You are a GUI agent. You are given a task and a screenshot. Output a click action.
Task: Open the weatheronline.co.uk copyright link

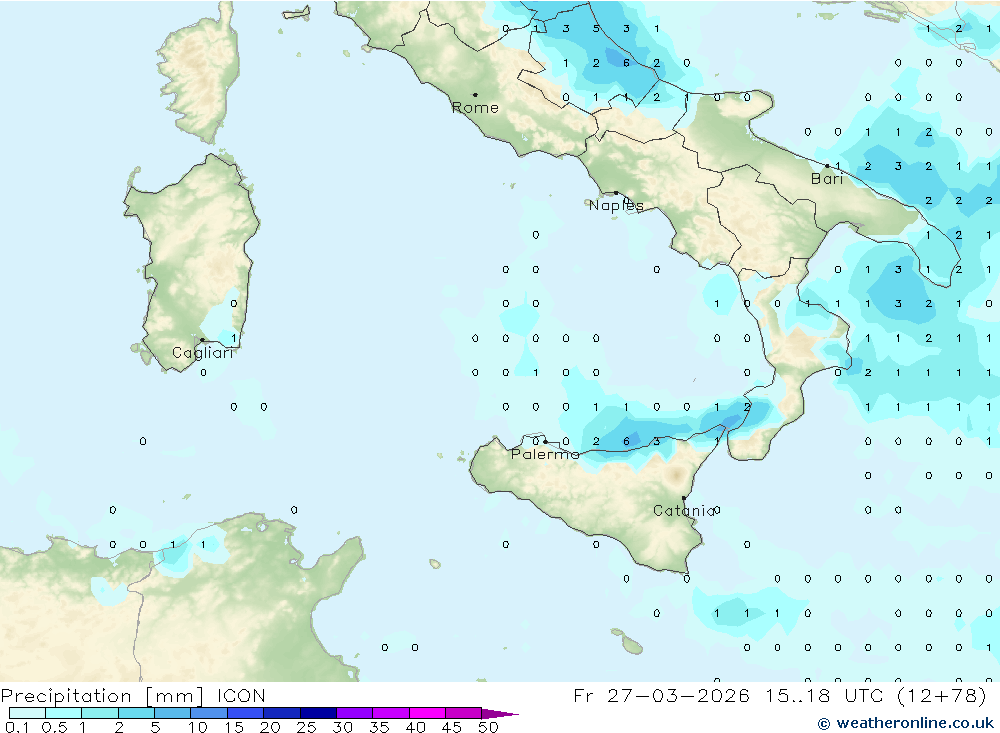click(906, 723)
